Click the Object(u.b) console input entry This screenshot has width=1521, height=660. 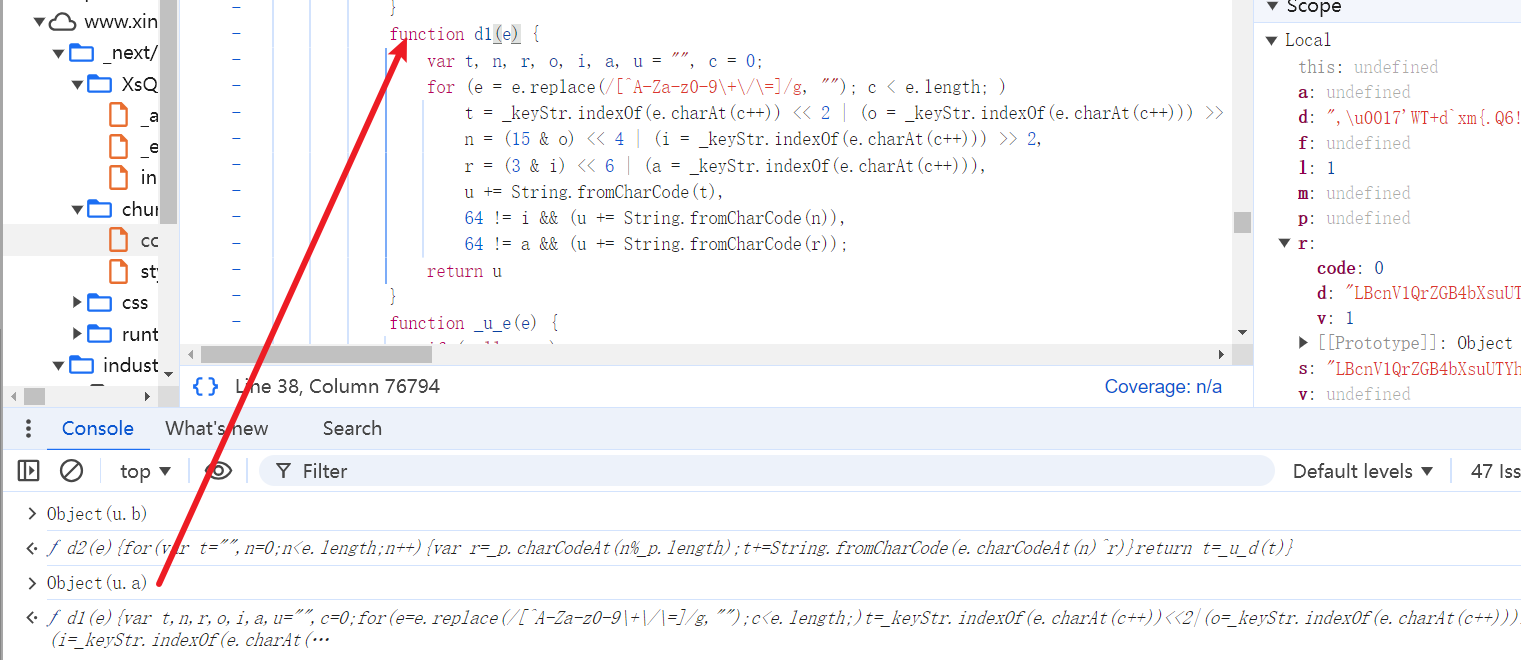pos(97,514)
